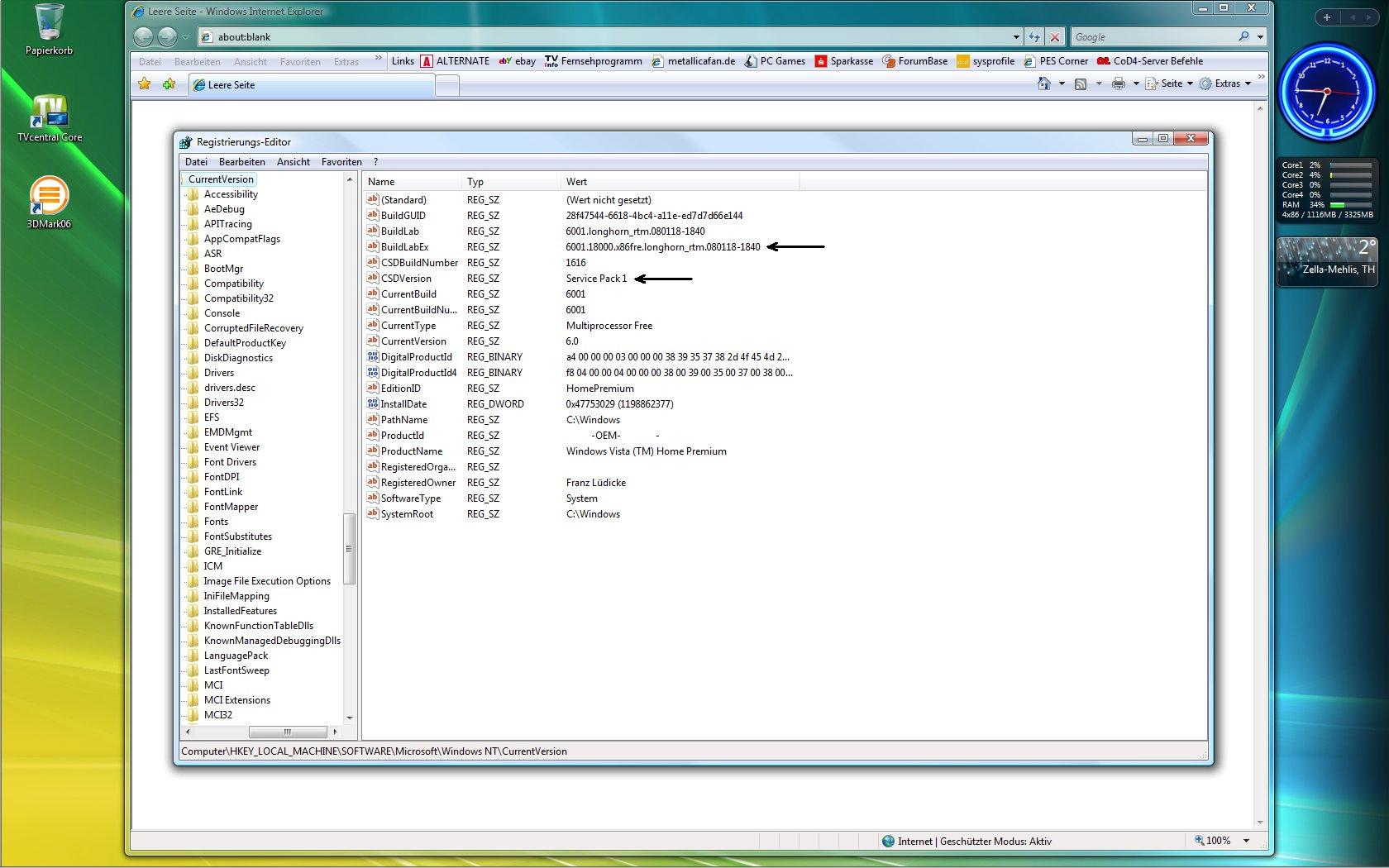Click the CPU meter gadget in the sidebar

1327,190
